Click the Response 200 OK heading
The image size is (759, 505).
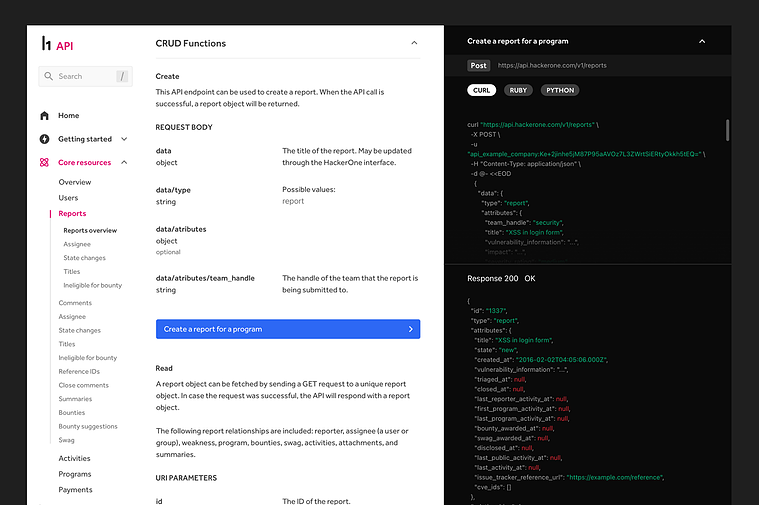[x=501, y=278]
